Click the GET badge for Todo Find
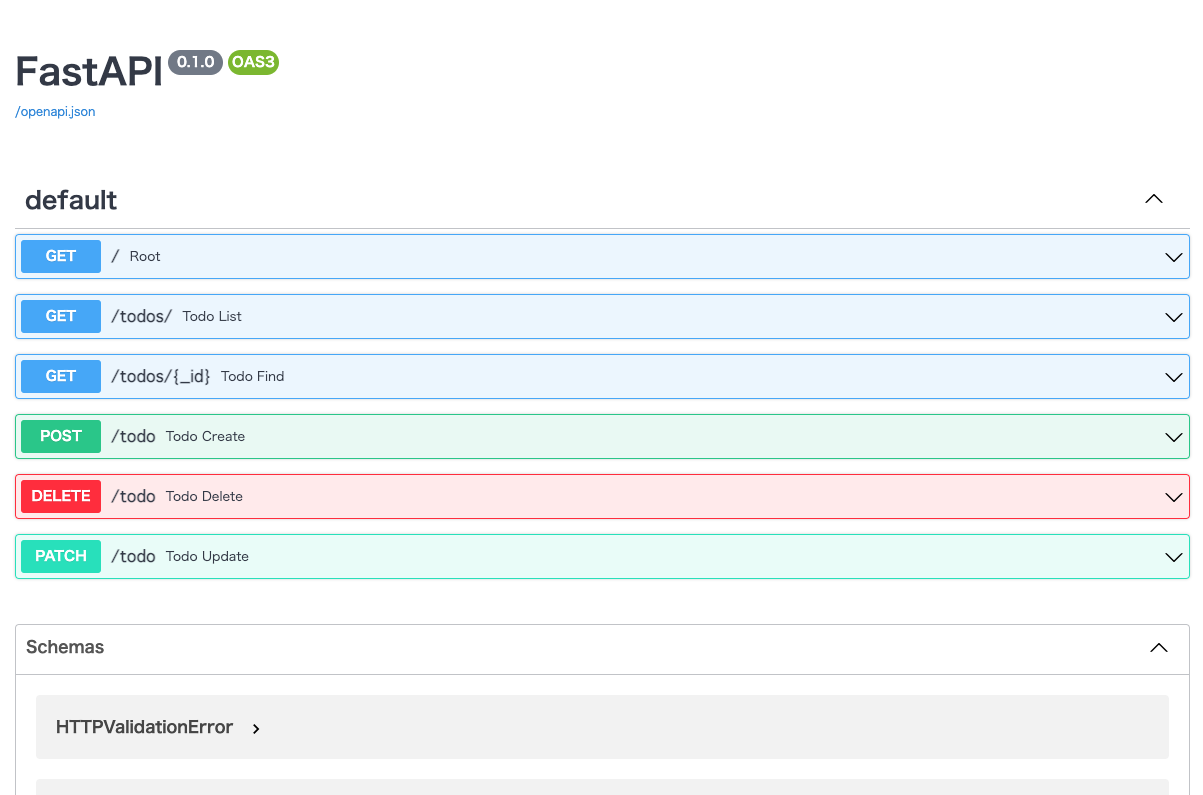The height and width of the screenshot is (795, 1203). coord(61,376)
